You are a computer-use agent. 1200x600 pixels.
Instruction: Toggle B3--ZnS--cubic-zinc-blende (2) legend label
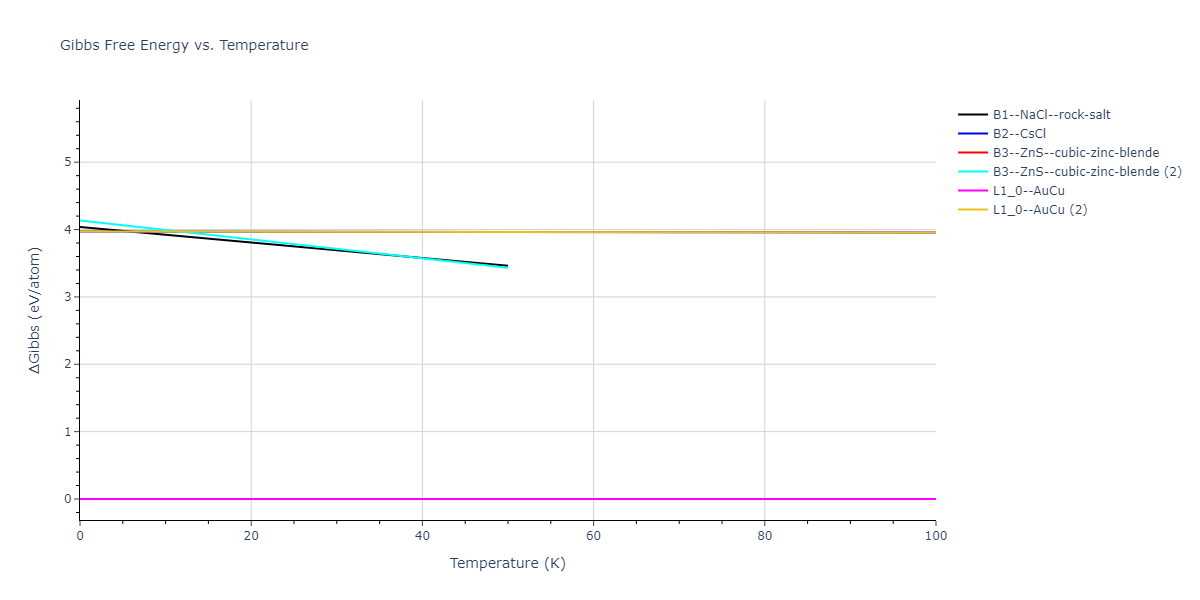click(x=1087, y=172)
